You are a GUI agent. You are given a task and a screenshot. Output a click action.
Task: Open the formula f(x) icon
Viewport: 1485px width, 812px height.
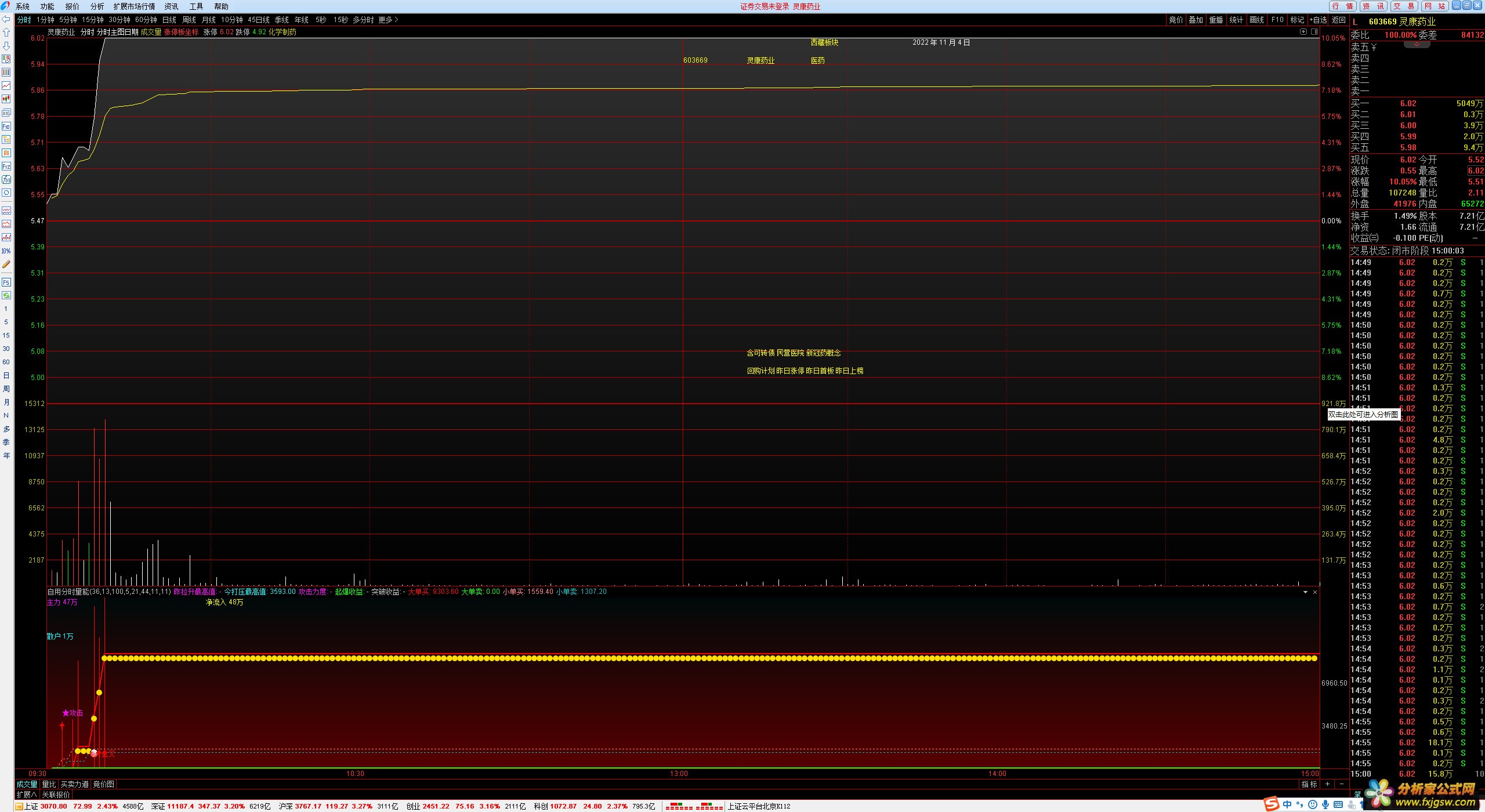point(6,179)
